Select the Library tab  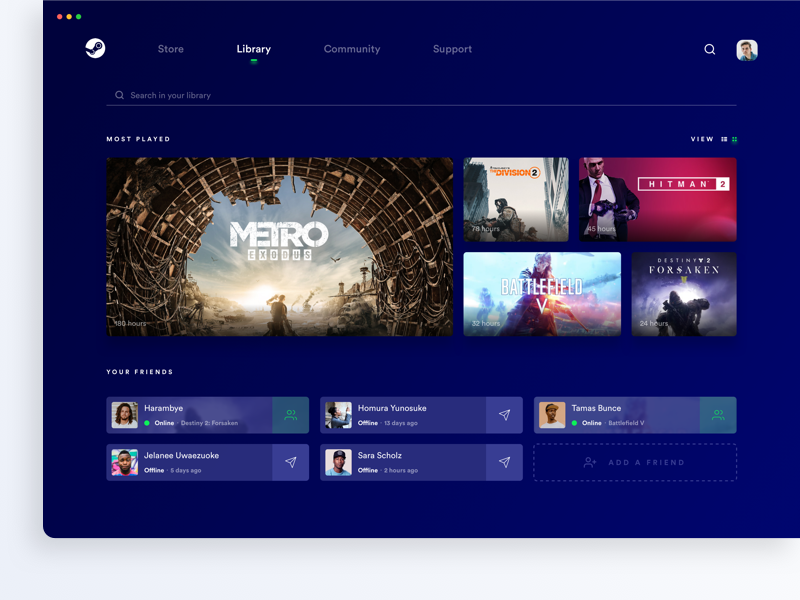coord(254,49)
